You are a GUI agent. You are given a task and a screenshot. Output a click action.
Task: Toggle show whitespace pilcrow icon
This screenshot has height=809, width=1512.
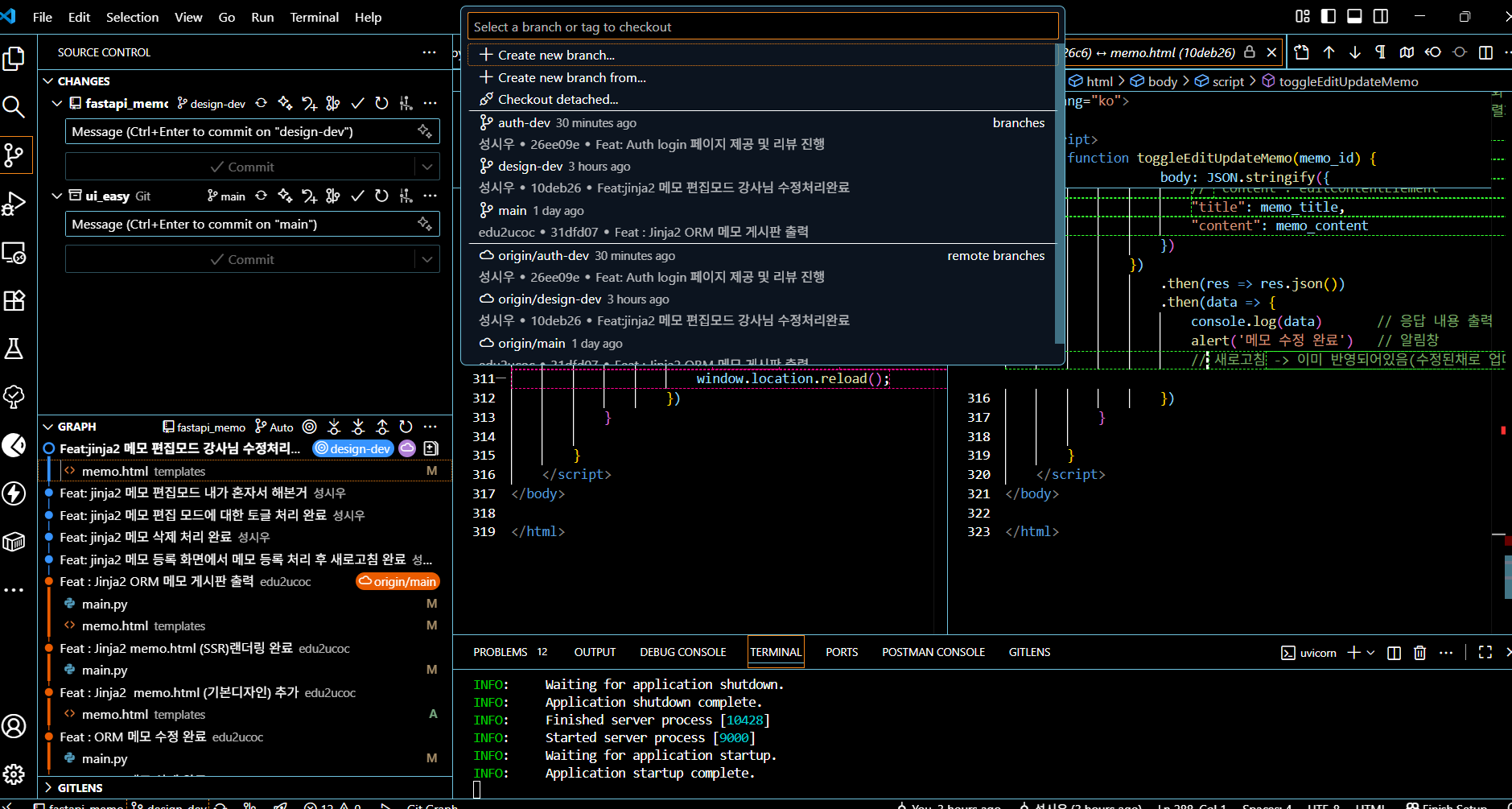pyautogui.click(x=1381, y=52)
